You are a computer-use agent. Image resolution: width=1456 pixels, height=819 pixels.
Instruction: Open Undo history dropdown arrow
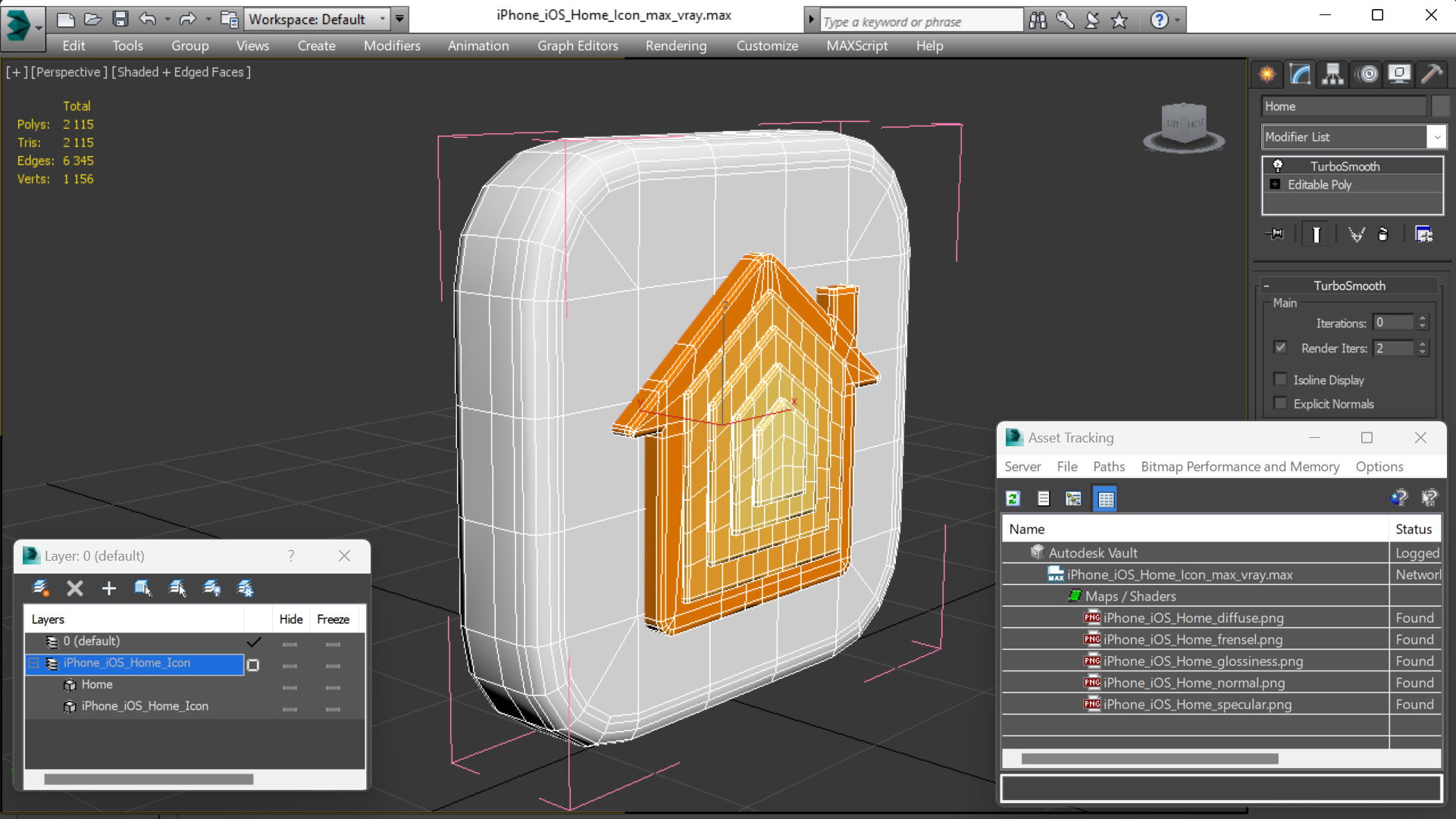click(167, 19)
